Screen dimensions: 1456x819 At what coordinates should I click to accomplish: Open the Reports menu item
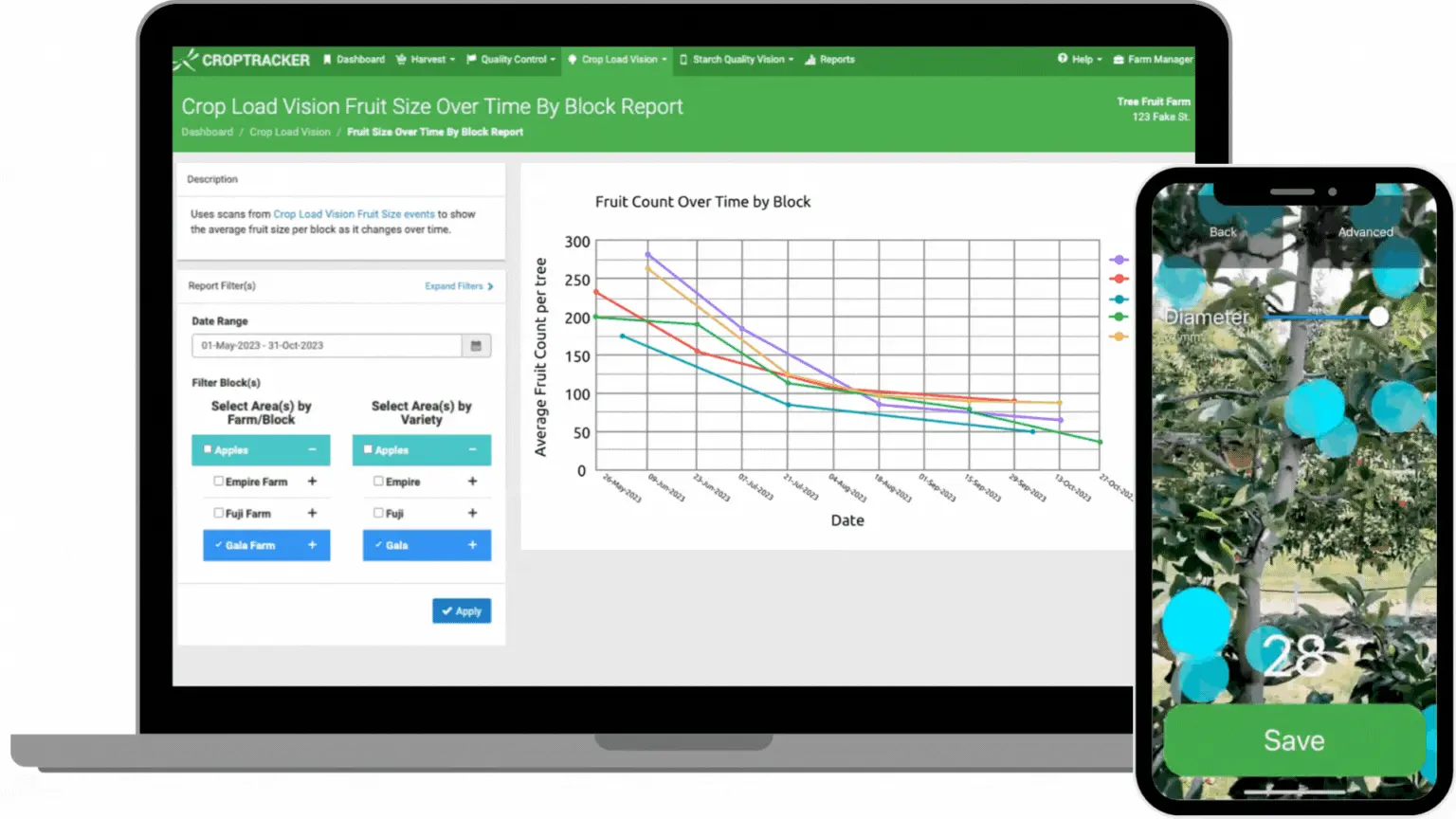829,60
